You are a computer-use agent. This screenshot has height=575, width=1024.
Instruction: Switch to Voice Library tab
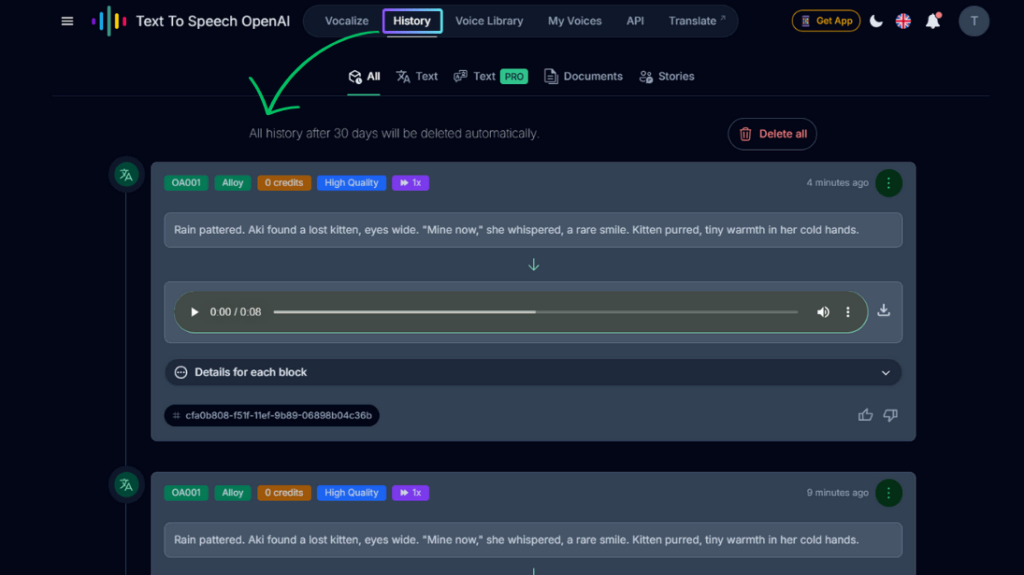489,21
